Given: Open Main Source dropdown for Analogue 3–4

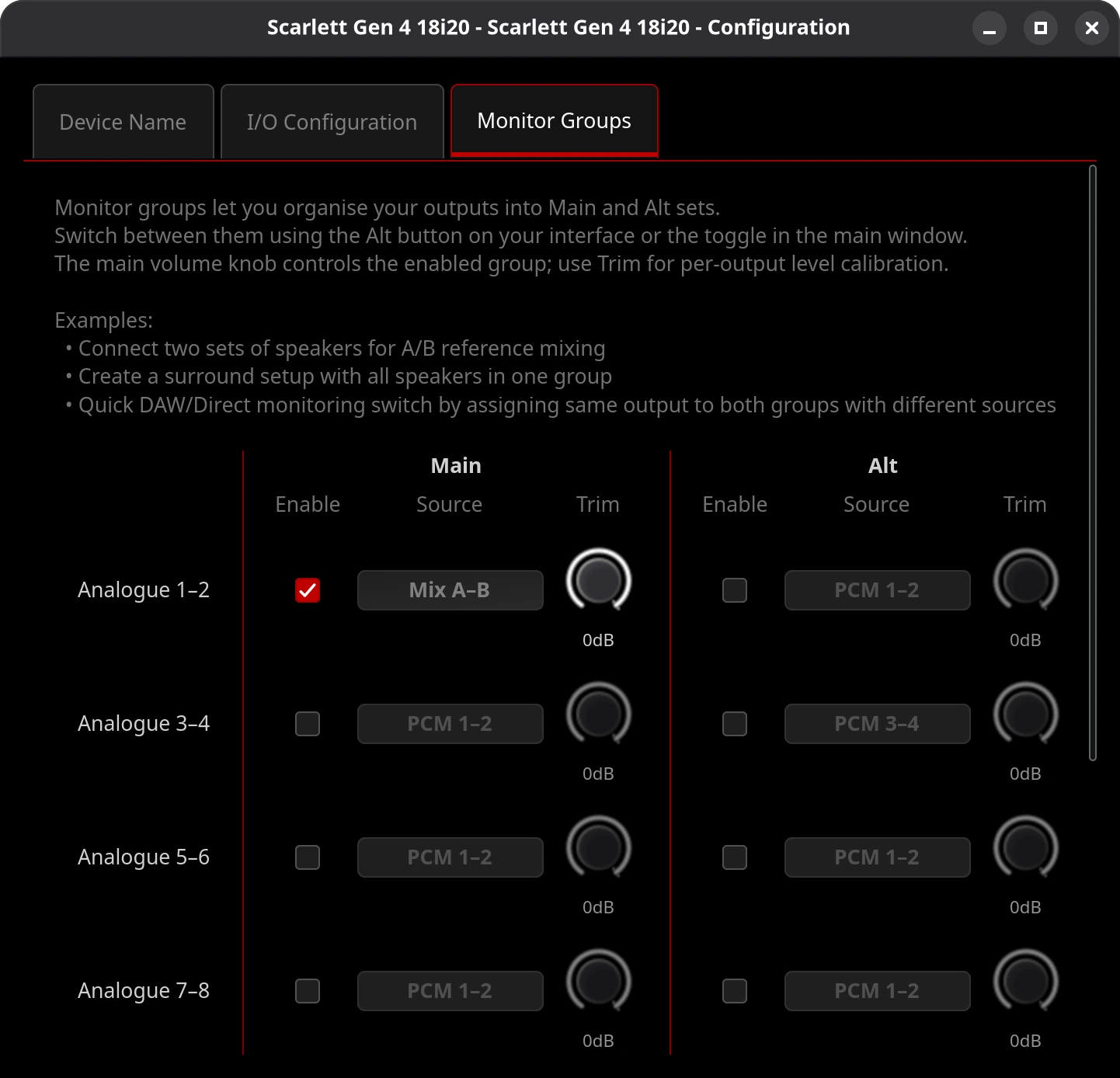Looking at the screenshot, I should (x=450, y=724).
